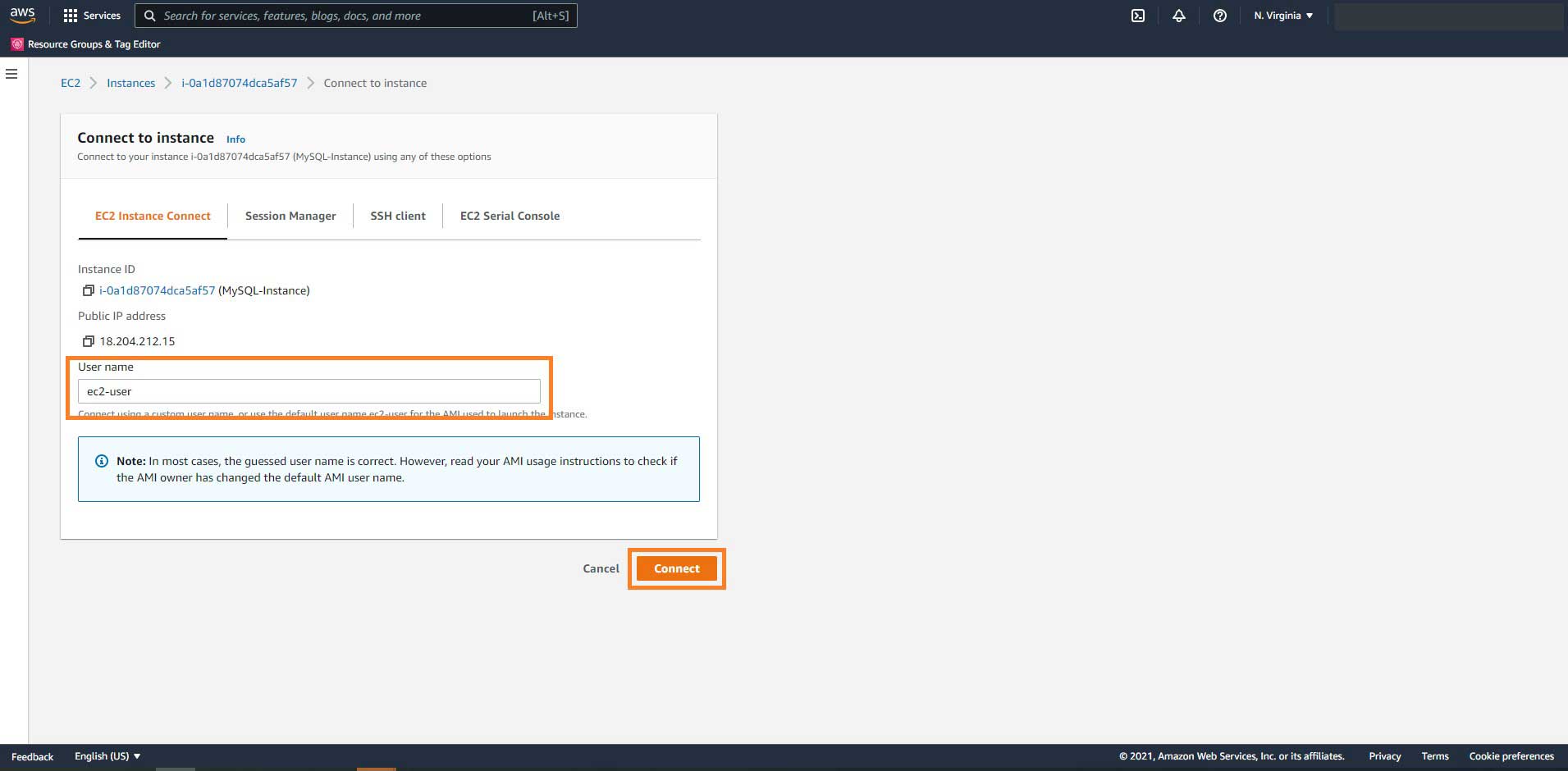Image resolution: width=1568 pixels, height=771 pixels.
Task: Expand the N. Virginia region dropdown
Action: pyautogui.click(x=1283, y=16)
